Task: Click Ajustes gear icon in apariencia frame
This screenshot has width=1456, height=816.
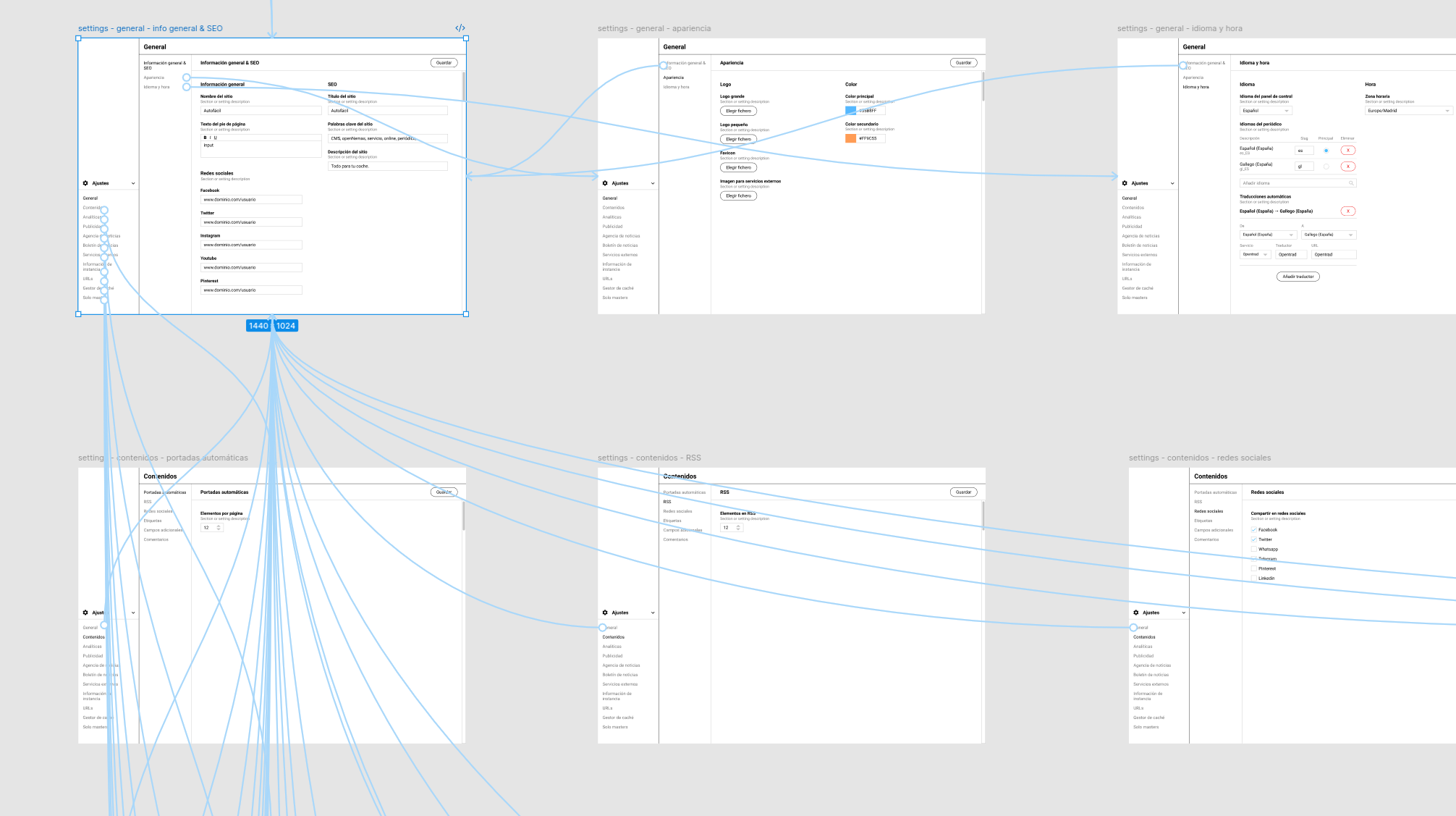Action: coord(605,183)
